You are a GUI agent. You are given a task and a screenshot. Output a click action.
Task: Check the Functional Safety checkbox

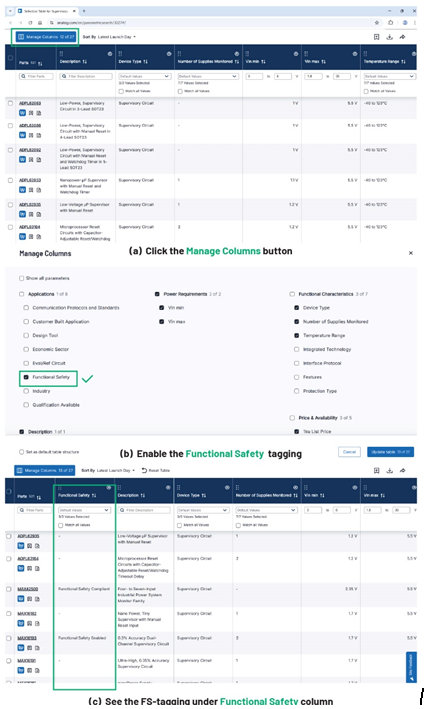point(26,377)
